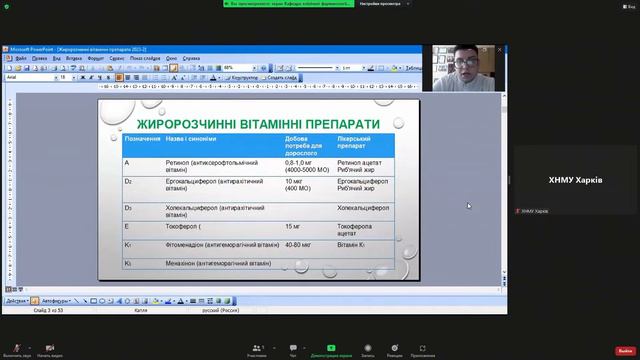
Task: Open the line style dropdown in tables toolbar
Action: [337, 68]
